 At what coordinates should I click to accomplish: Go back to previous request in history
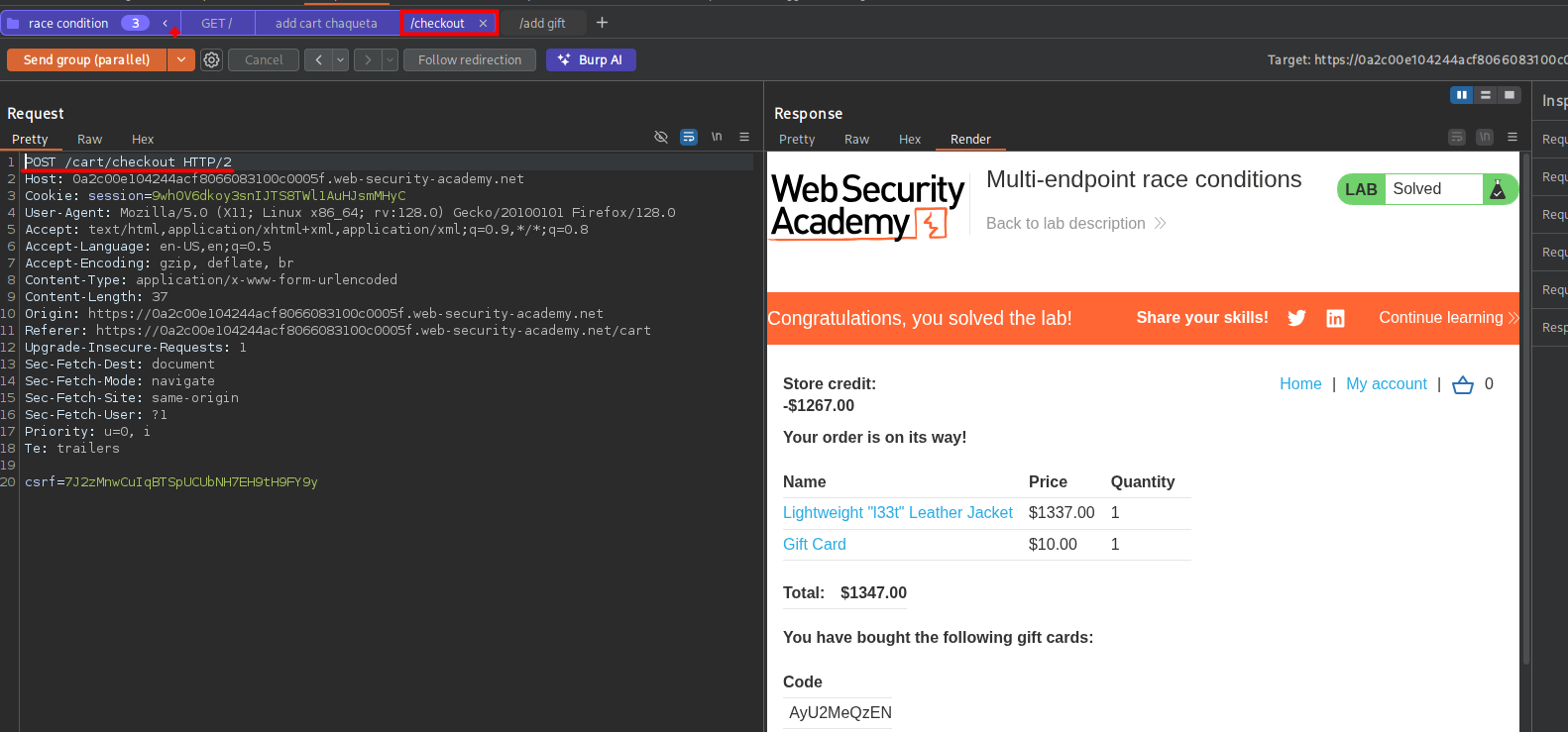pos(318,60)
